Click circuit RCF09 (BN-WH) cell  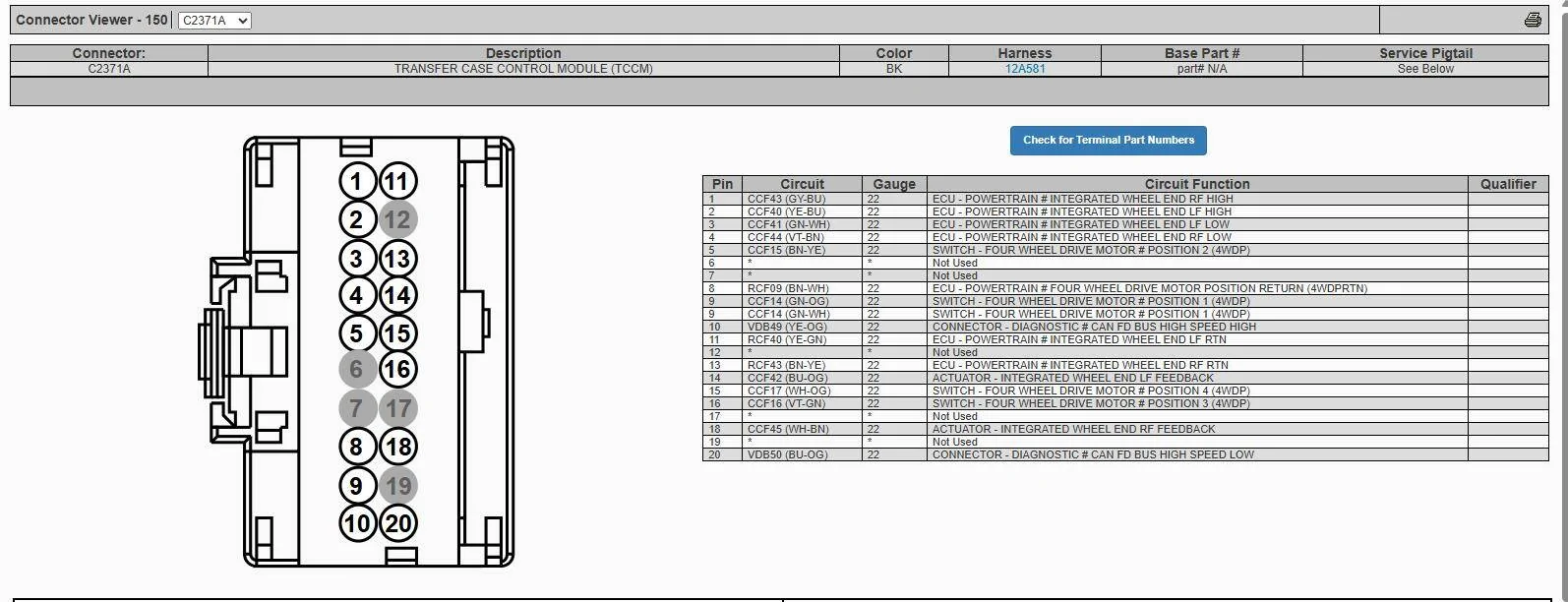click(802, 288)
